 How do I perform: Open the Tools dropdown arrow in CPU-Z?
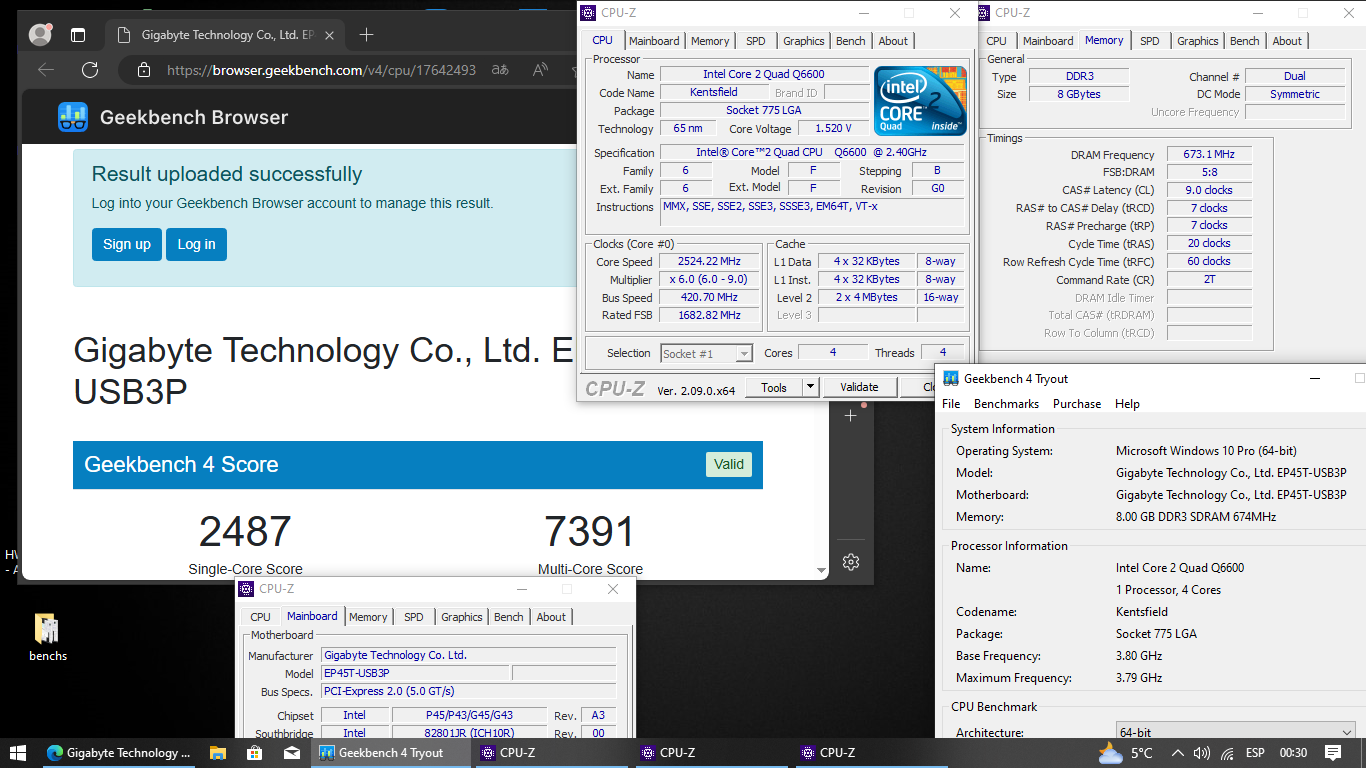[x=810, y=387]
